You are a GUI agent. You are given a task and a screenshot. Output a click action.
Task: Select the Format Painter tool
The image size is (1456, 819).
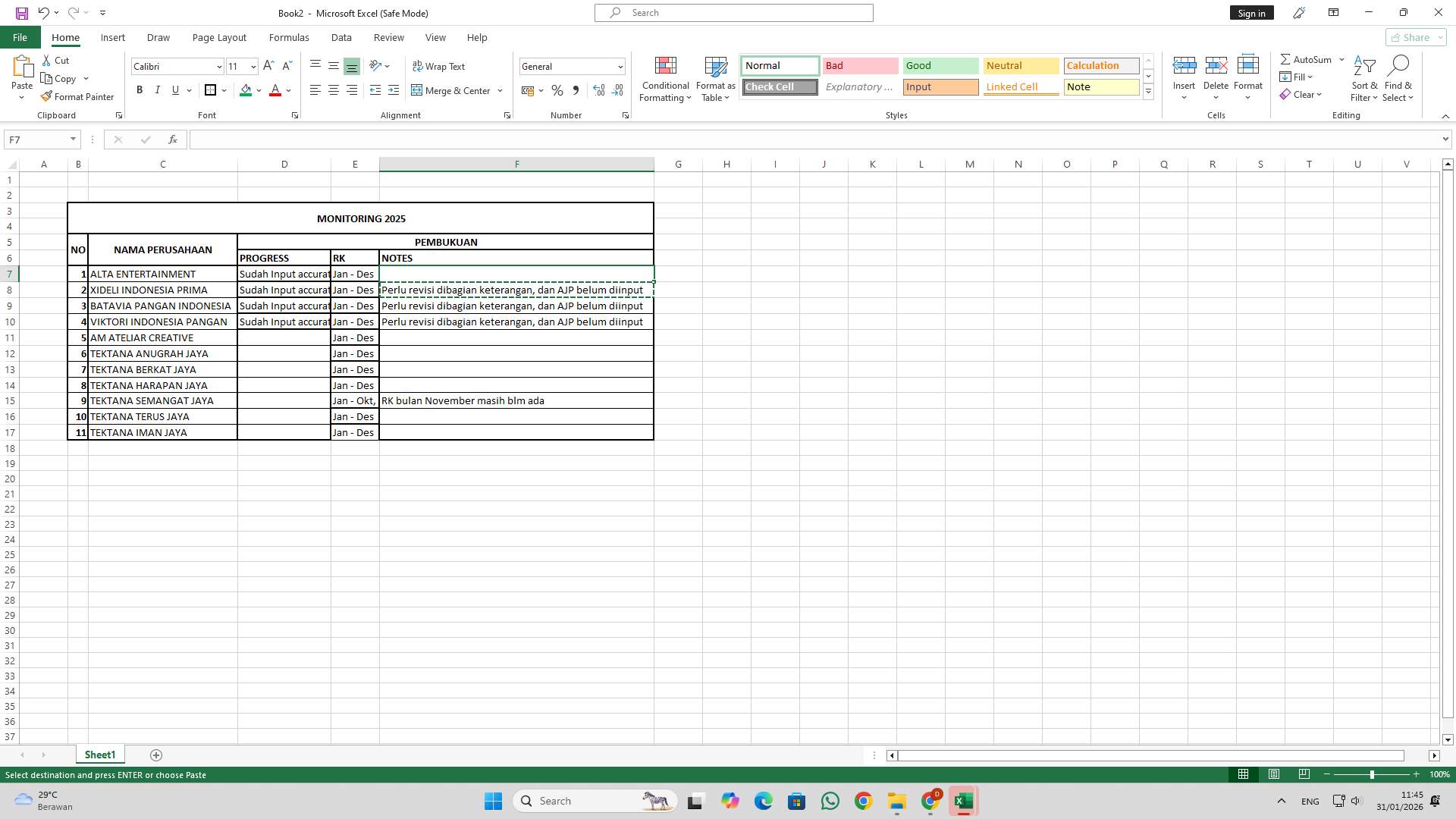click(x=78, y=96)
